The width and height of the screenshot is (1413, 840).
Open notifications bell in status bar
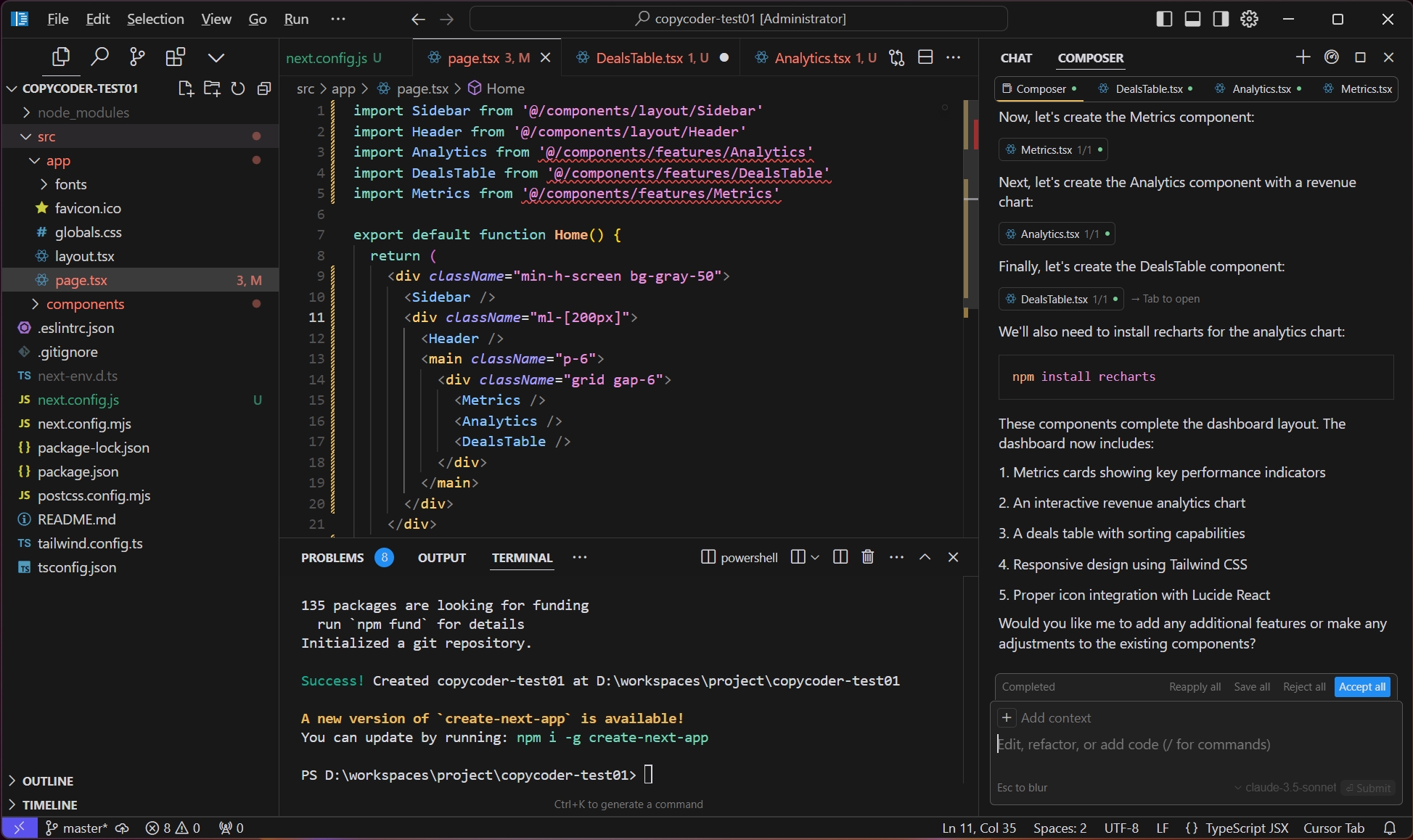tap(1390, 828)
